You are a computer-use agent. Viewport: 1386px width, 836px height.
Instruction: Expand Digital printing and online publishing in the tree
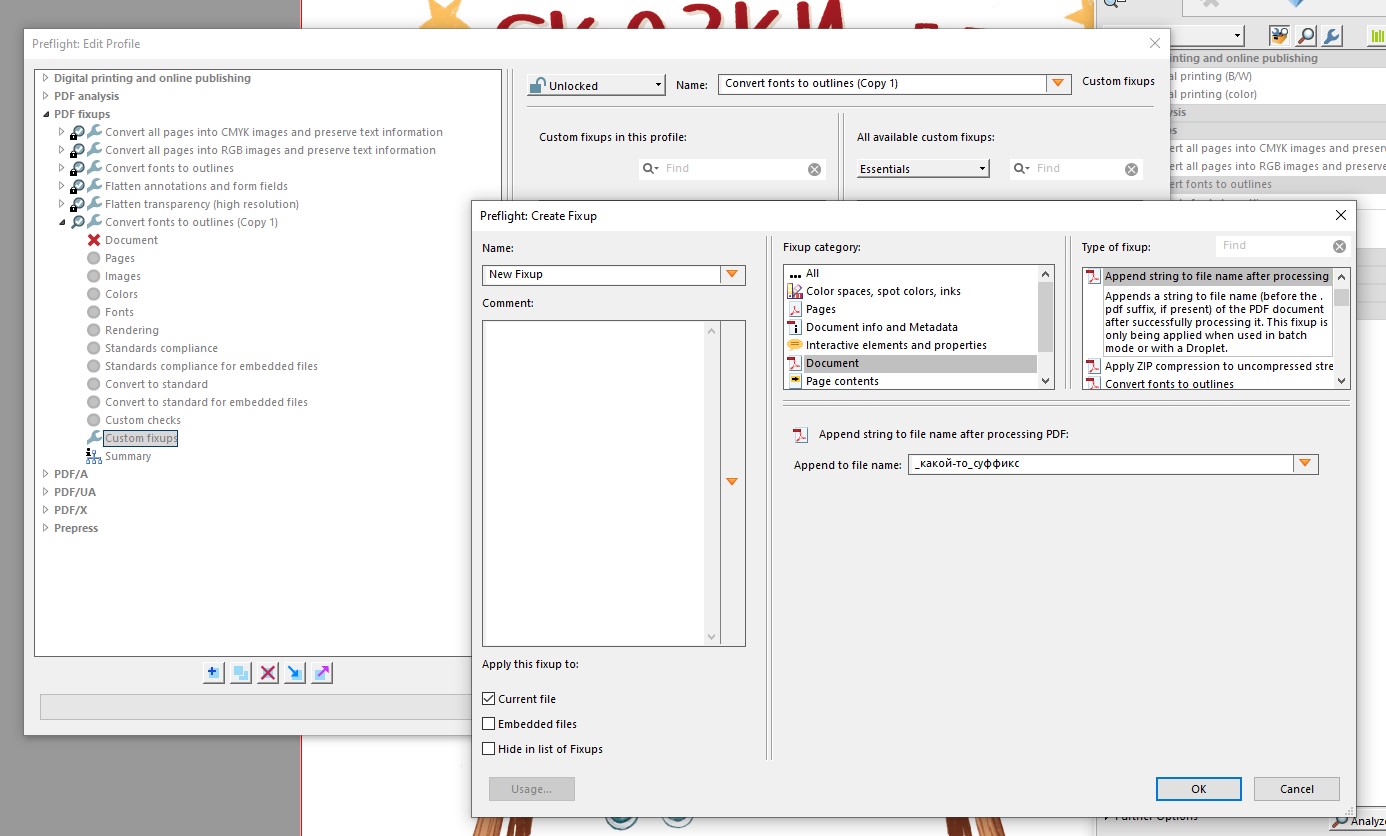point(45,78)
